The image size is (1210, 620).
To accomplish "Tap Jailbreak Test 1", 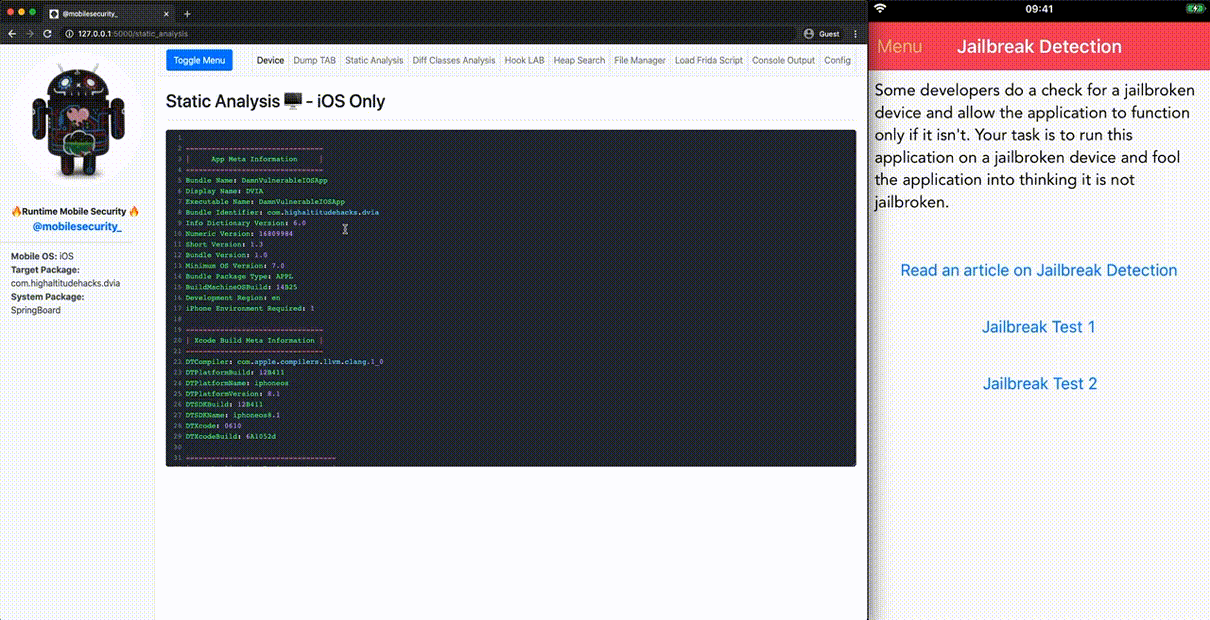I will coord(1038,327).
